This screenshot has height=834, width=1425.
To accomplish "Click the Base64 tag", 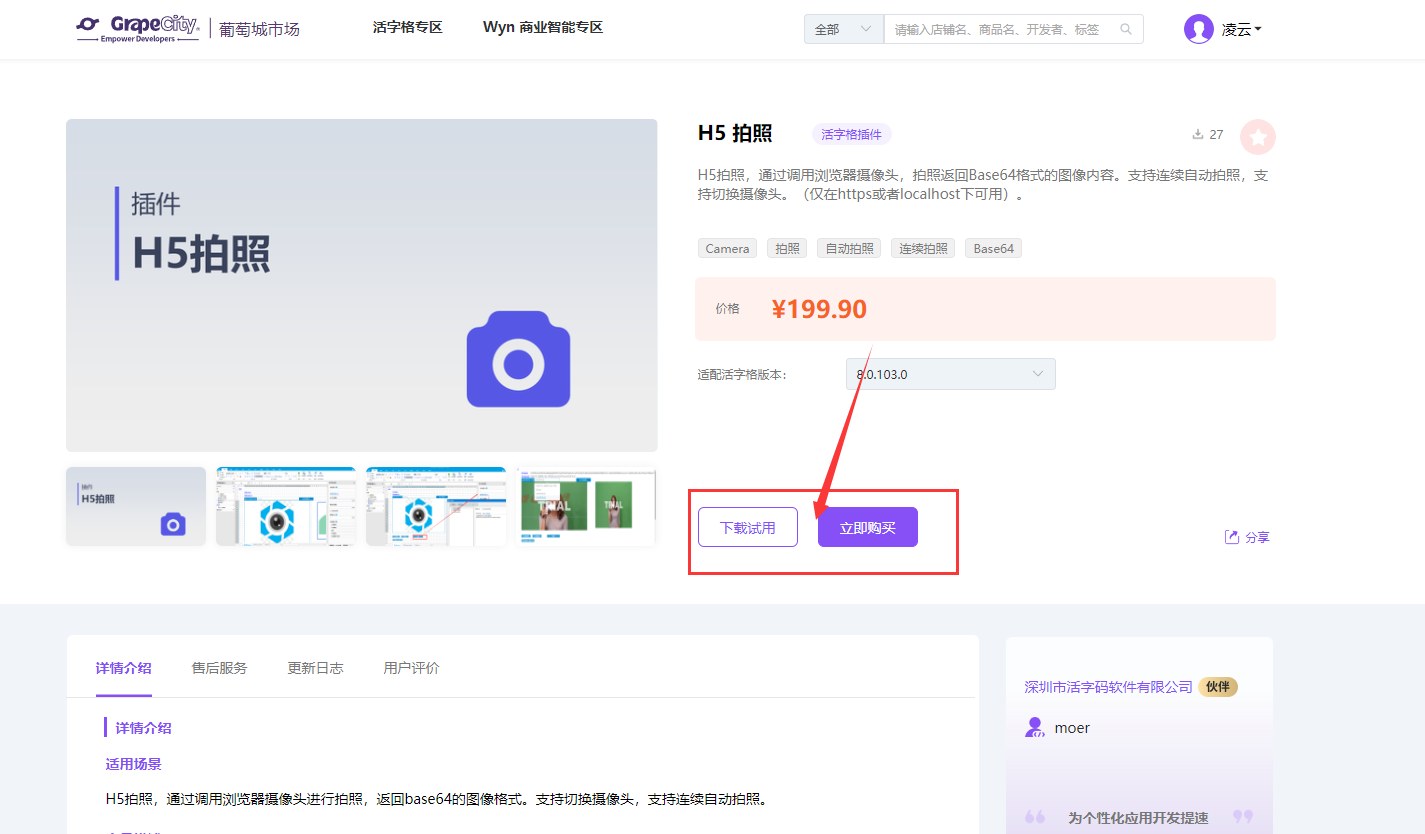I will (x=993, y=248).
